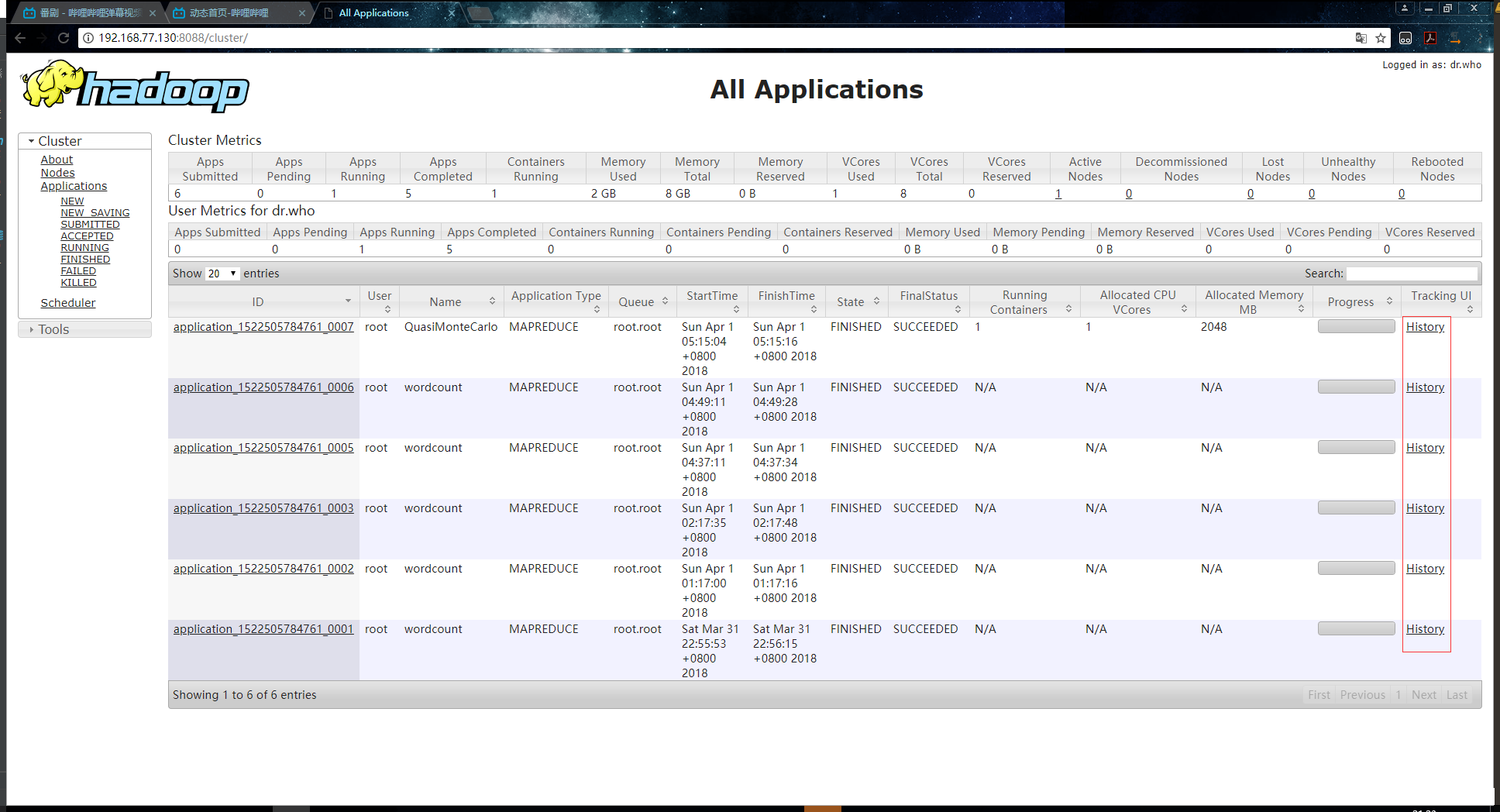This screenshot has height=812, width=1500.
Task: Open the Applications link in sidebar
Action: tap(74, 186)
